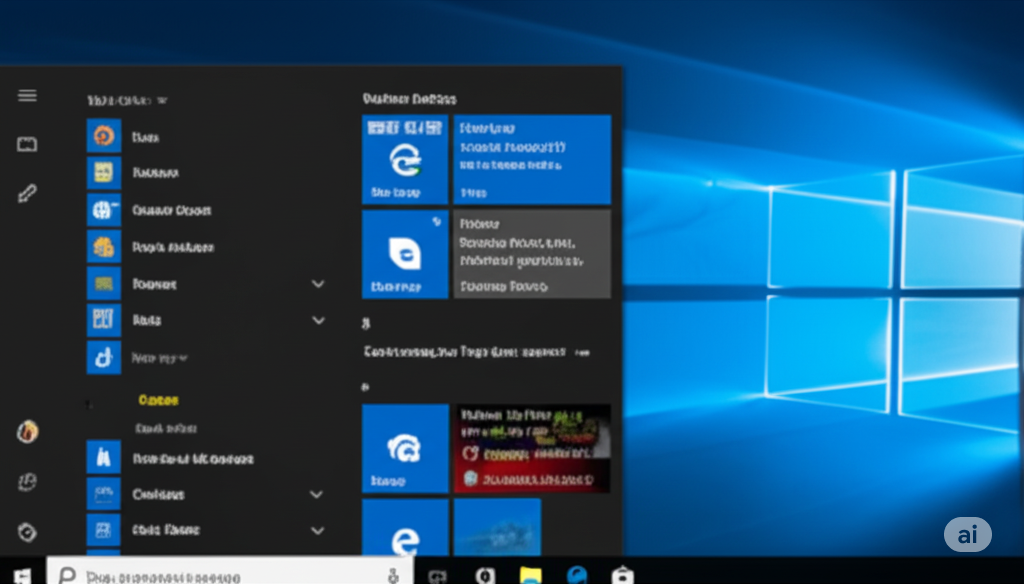This screenshot has width=1024, height=584.
Task: Click the yellow heading in the app list
Action: tap(158, 400)
